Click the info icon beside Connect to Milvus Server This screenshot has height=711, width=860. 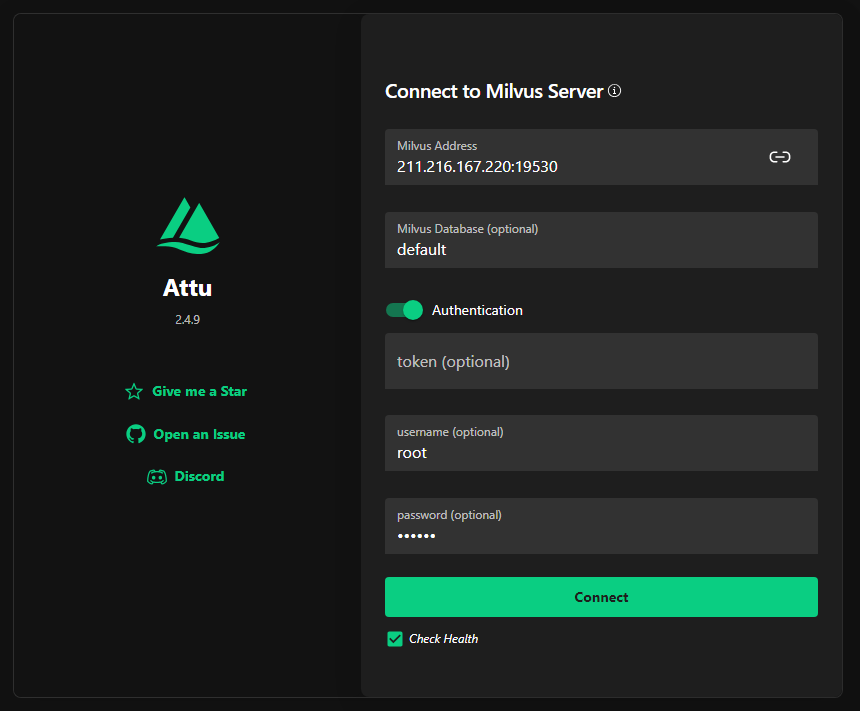point(614,91)
